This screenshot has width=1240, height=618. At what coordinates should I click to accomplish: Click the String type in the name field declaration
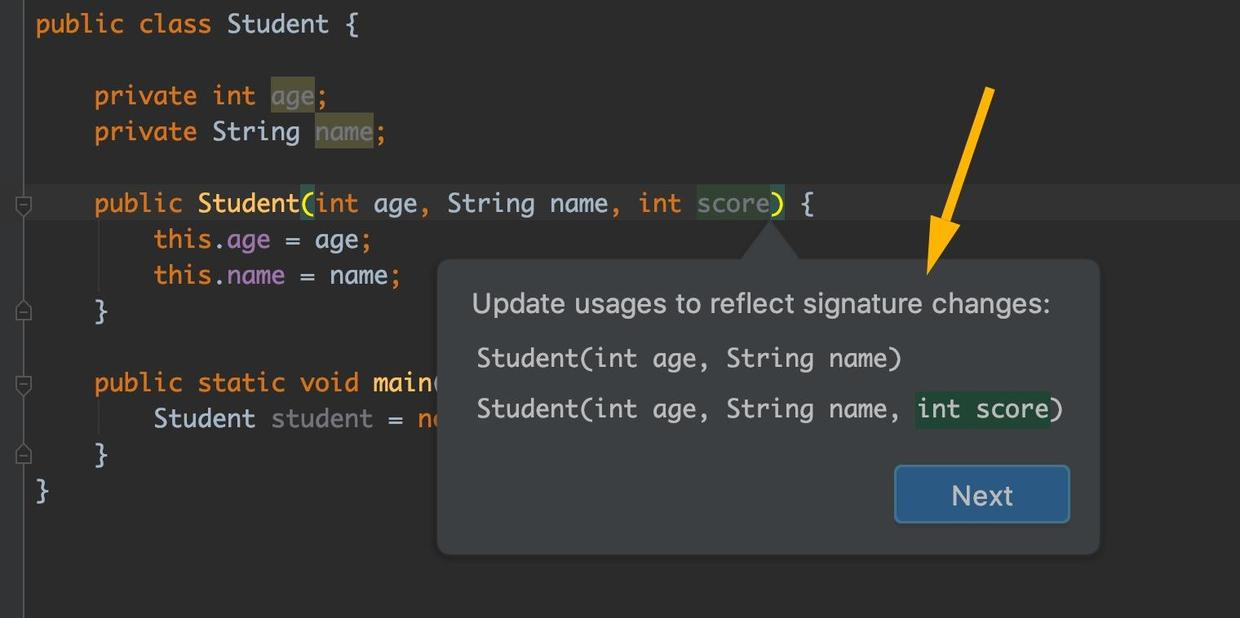coord(255,132)
